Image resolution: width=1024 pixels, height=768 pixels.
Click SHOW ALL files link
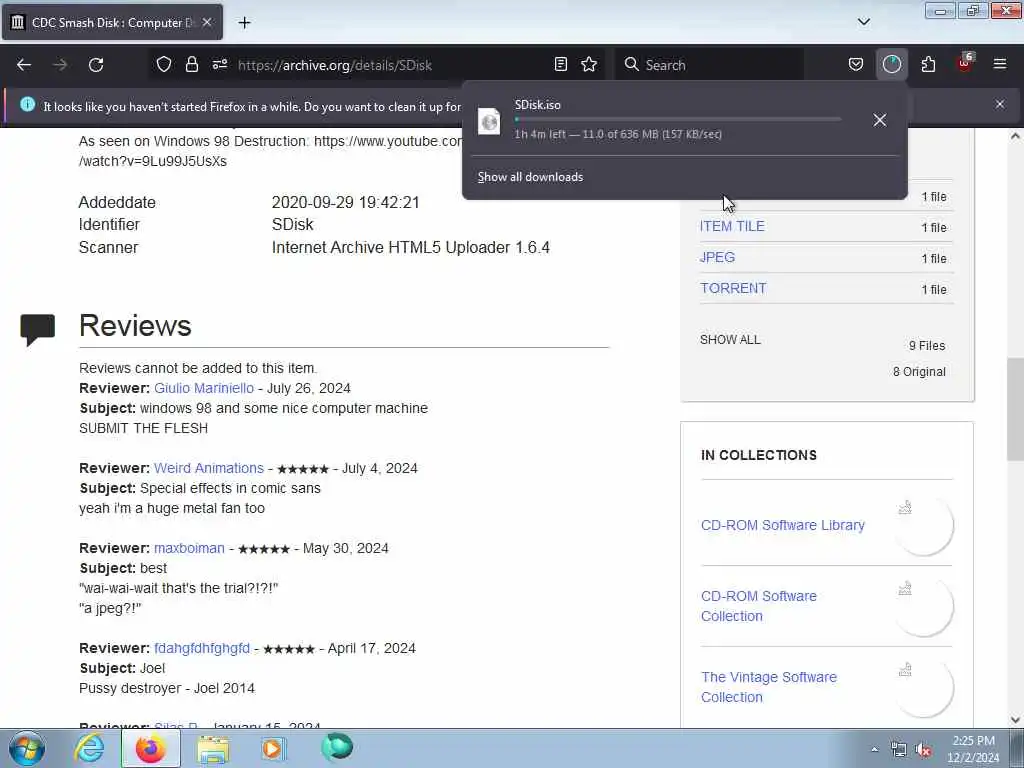(730, 340)
